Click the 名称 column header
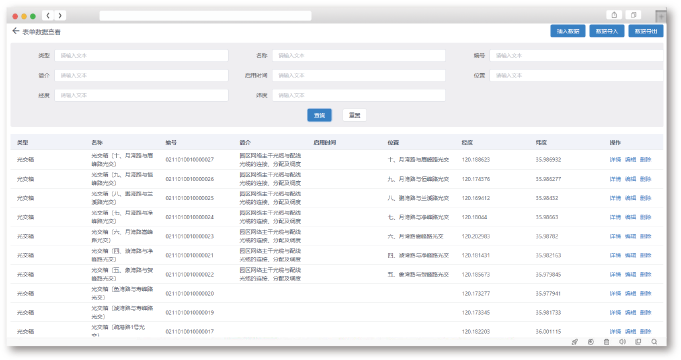Screen dimensions: 681x360 (x=97, y=142)
